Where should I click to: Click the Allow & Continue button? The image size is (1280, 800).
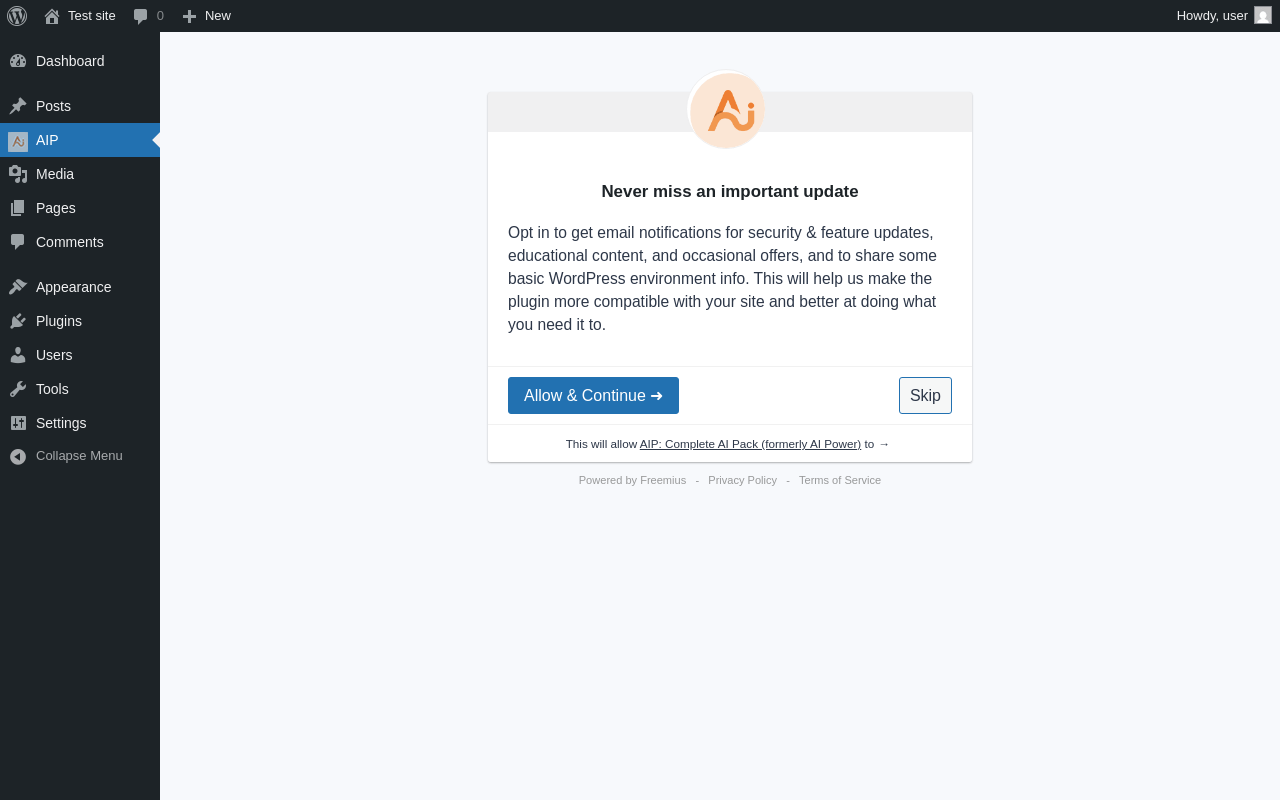coord(593,395)
